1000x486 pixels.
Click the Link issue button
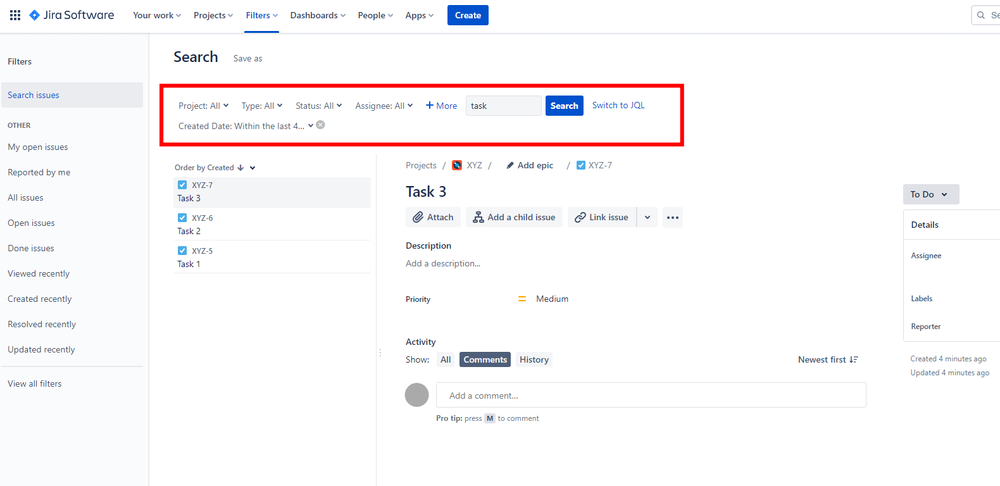pyautogui.click(x=601, y=217)
